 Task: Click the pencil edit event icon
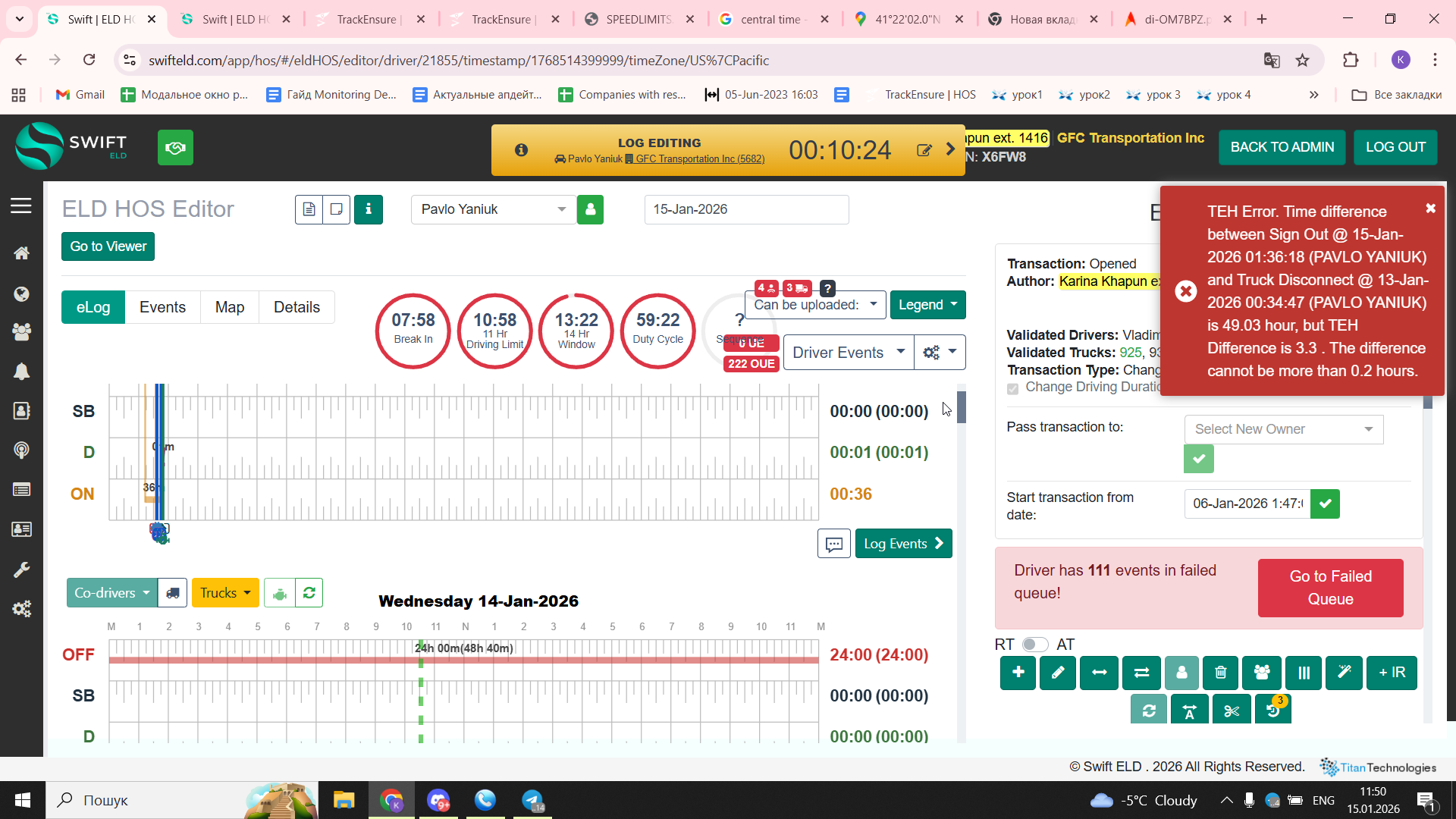[x=1058, y=673]
